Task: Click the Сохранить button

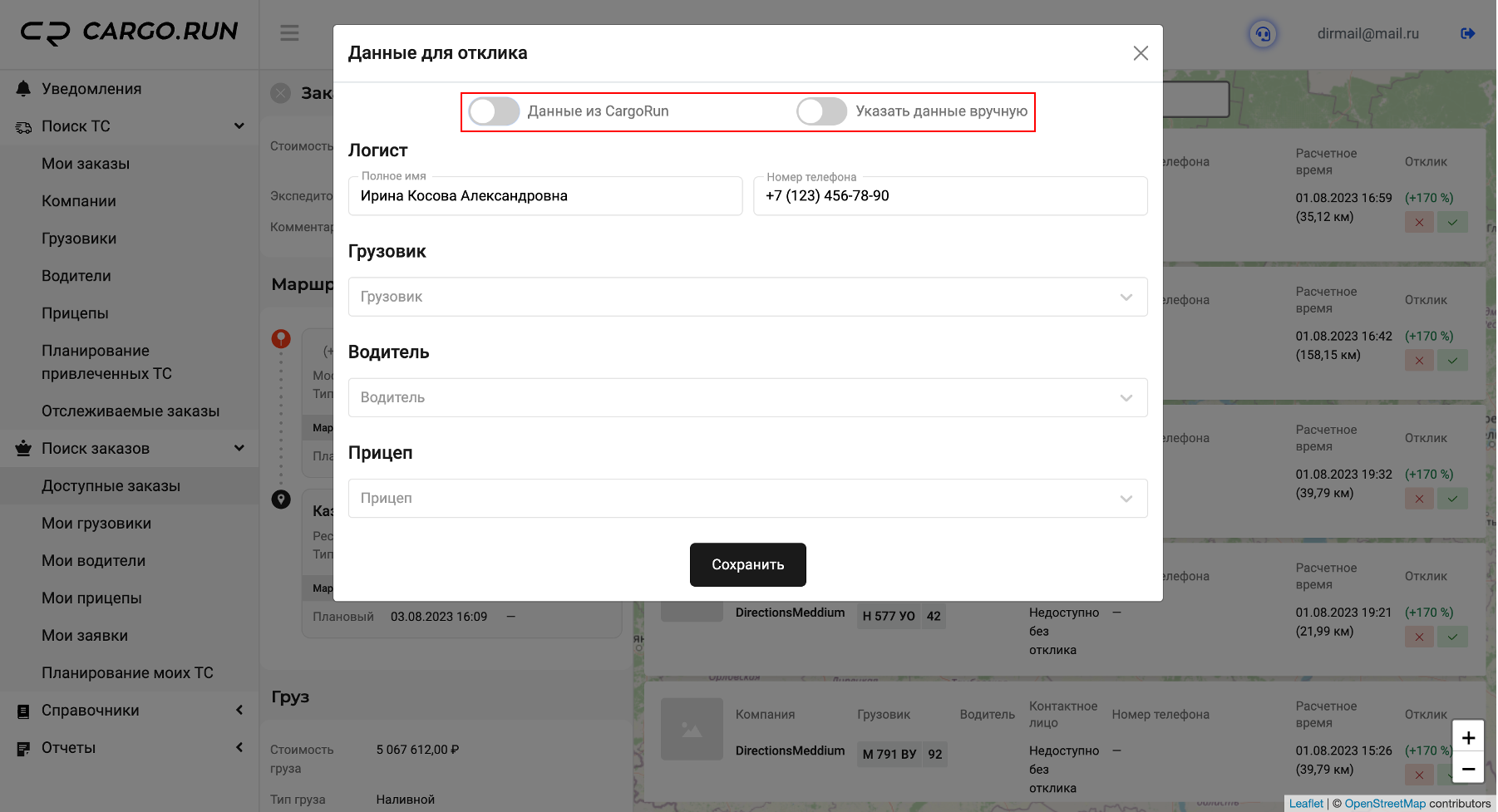Action: coord(747,564)
